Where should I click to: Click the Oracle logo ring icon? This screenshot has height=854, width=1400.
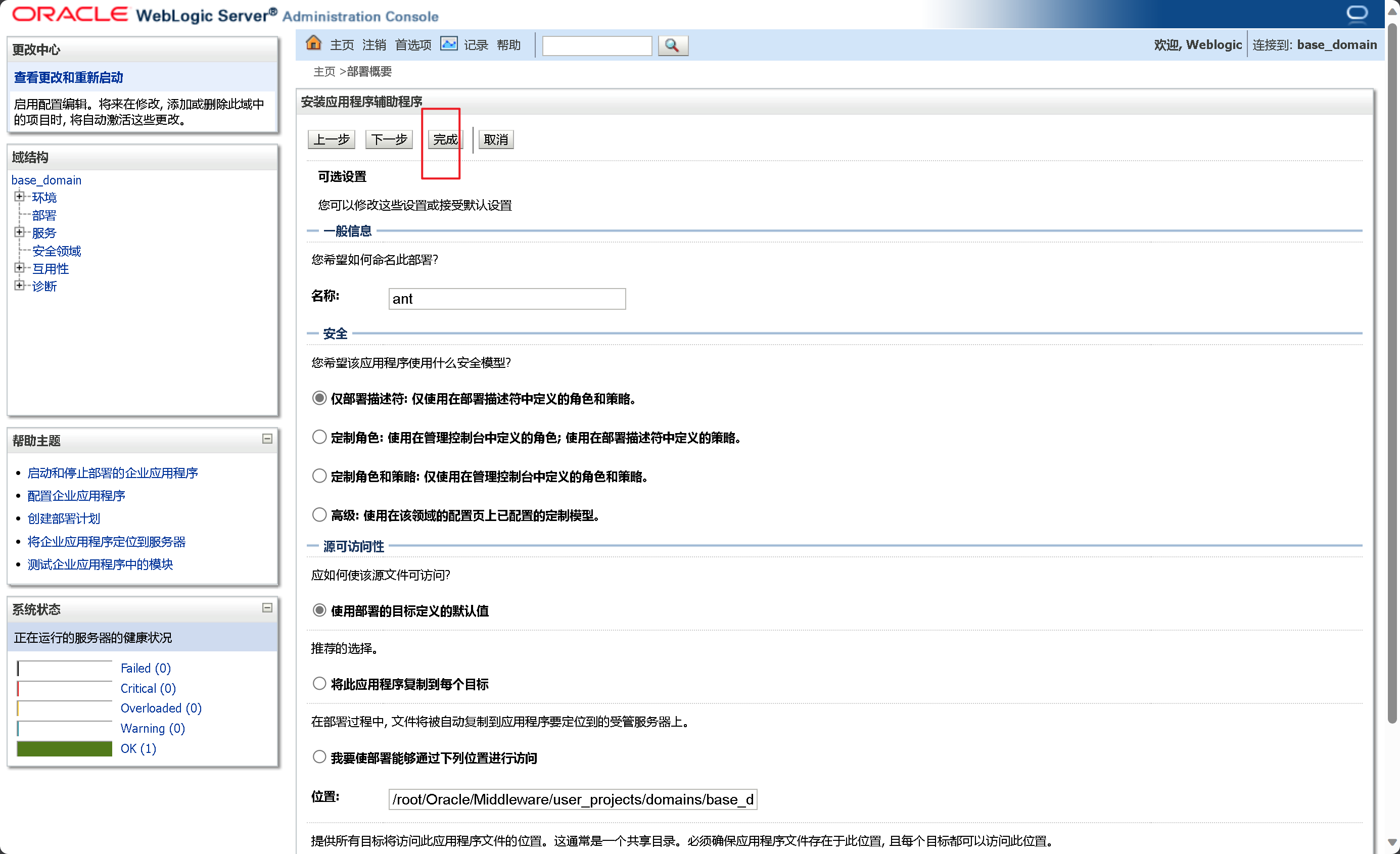click(x=1357, y=13)
